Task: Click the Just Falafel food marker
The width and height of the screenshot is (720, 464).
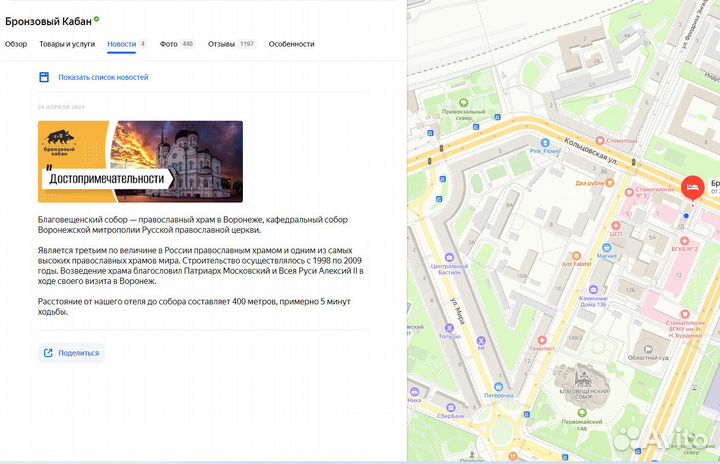Action: tap(576, 256)
